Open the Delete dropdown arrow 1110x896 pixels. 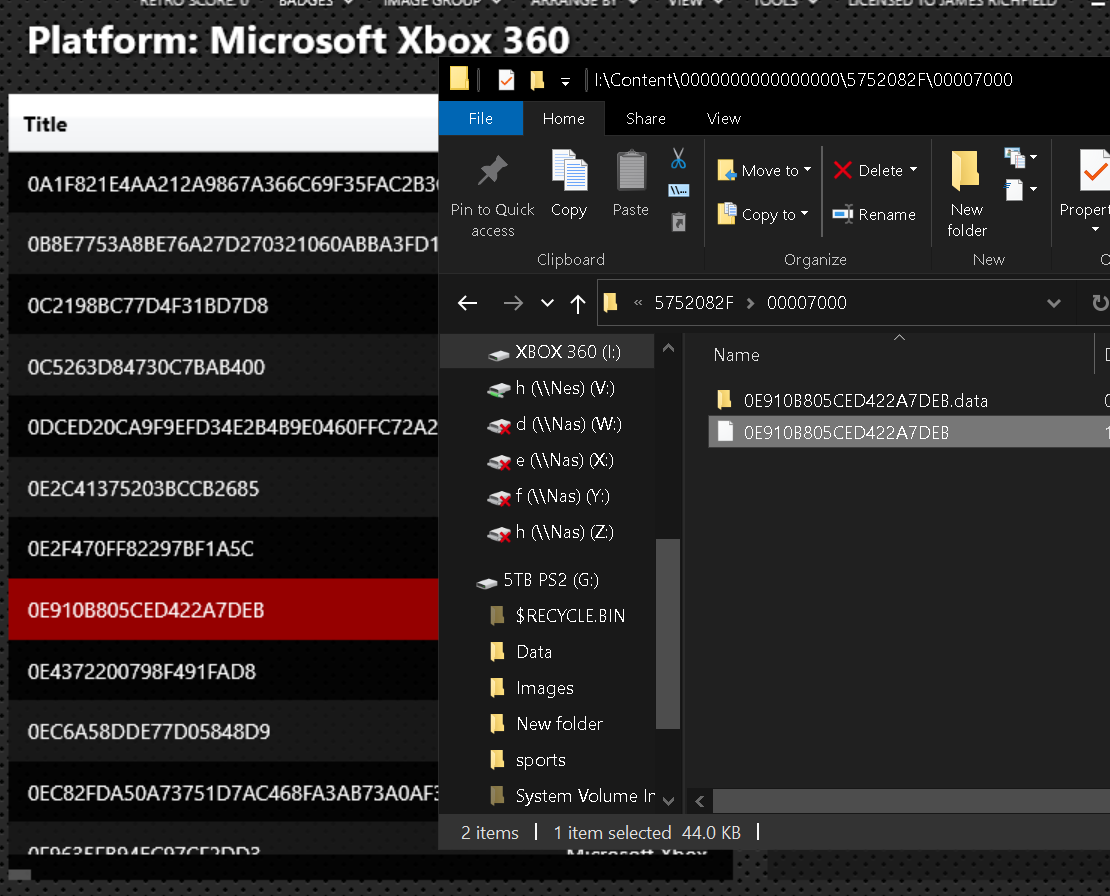click(x=913, y=170)
